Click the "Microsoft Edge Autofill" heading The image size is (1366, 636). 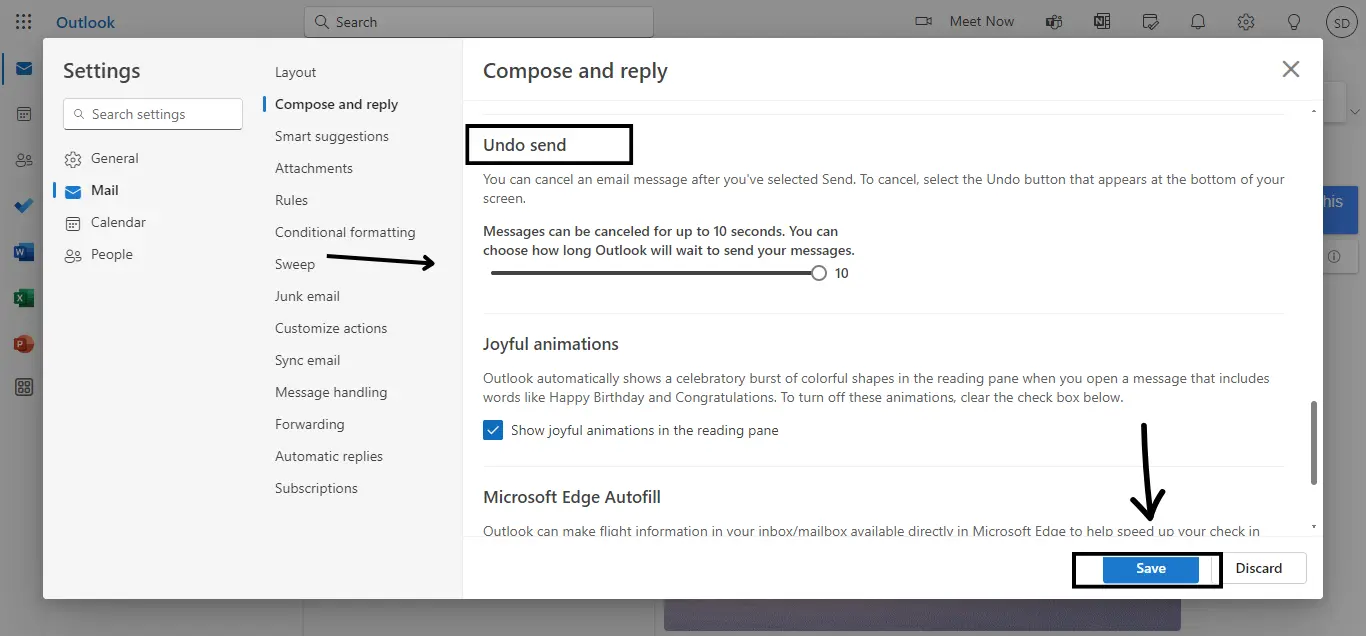pyautogui.click(x=572, y=497)
